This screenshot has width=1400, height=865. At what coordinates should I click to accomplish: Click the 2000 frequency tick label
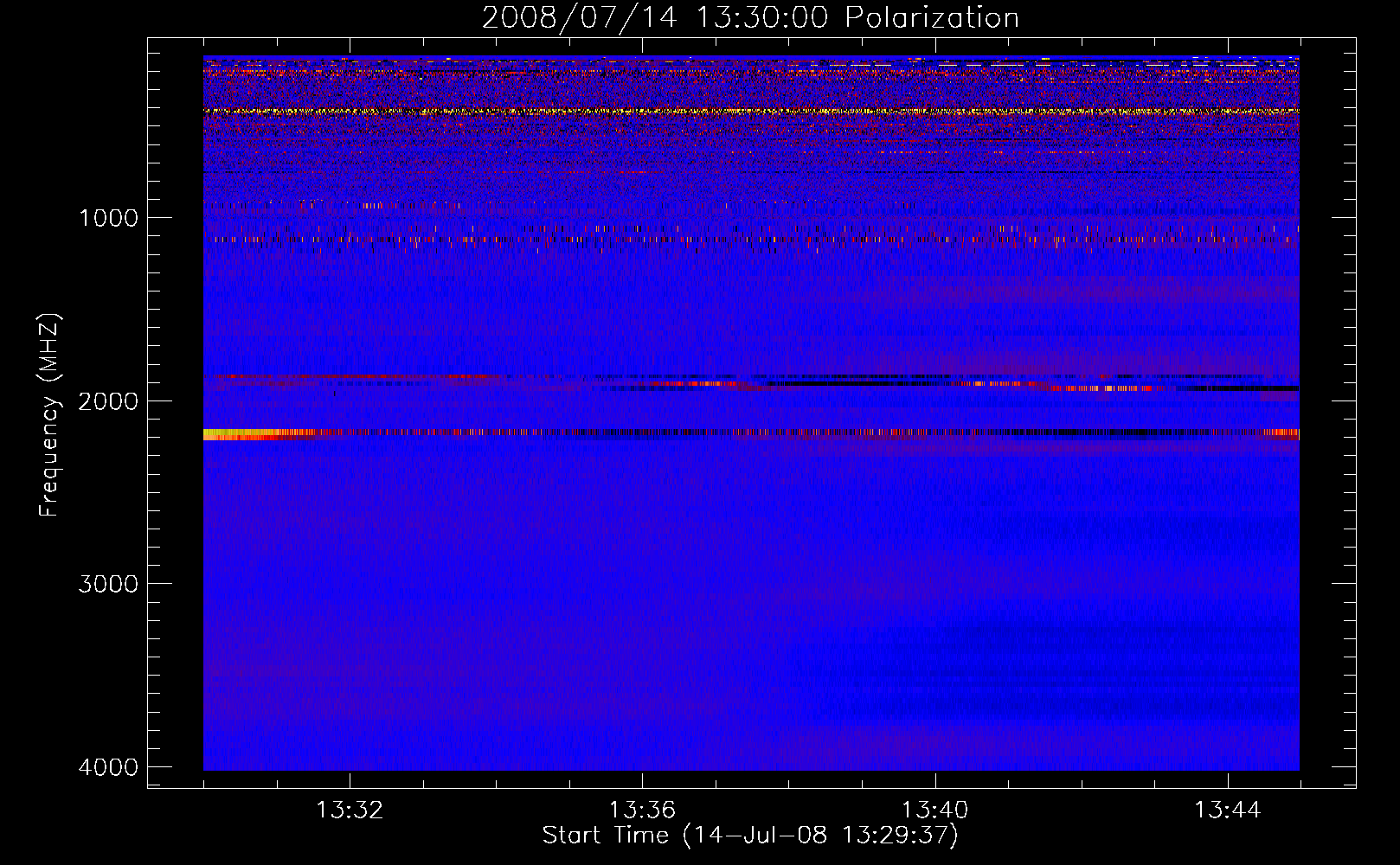pos(108,401)
